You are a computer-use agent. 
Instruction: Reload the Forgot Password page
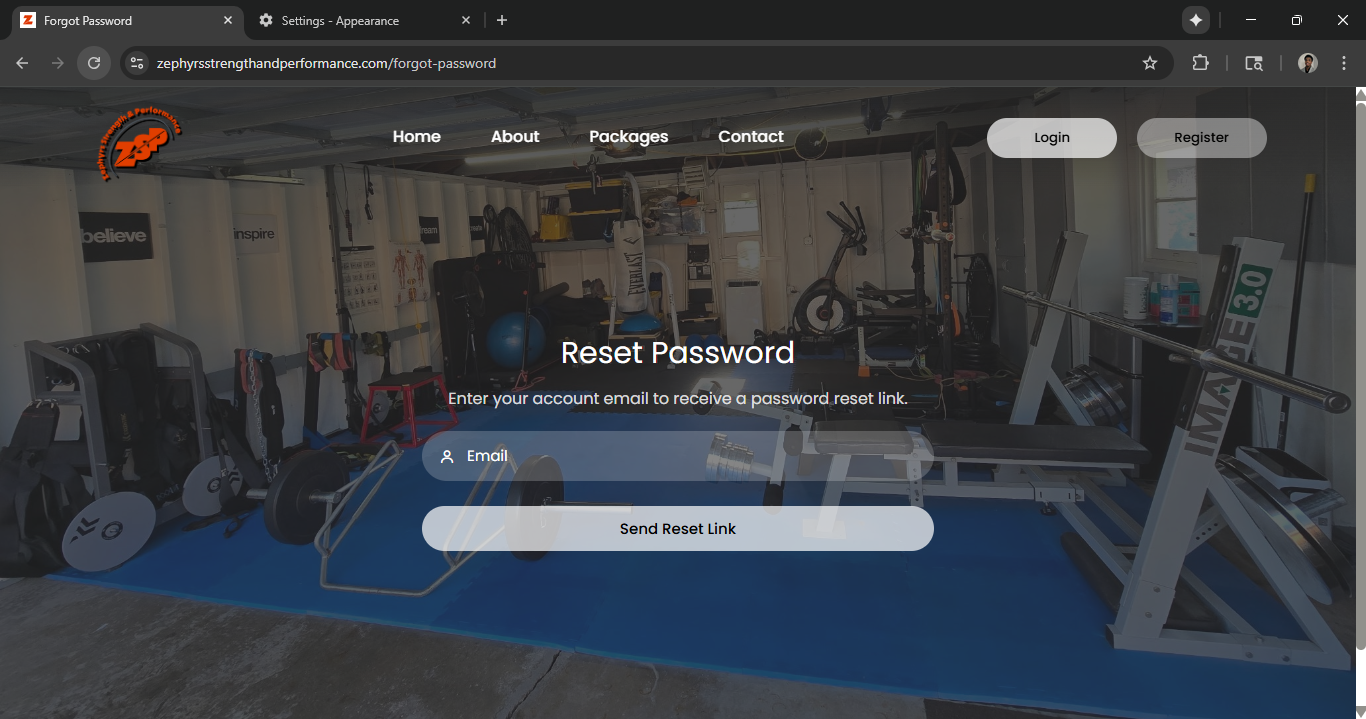tap(93, 62)
